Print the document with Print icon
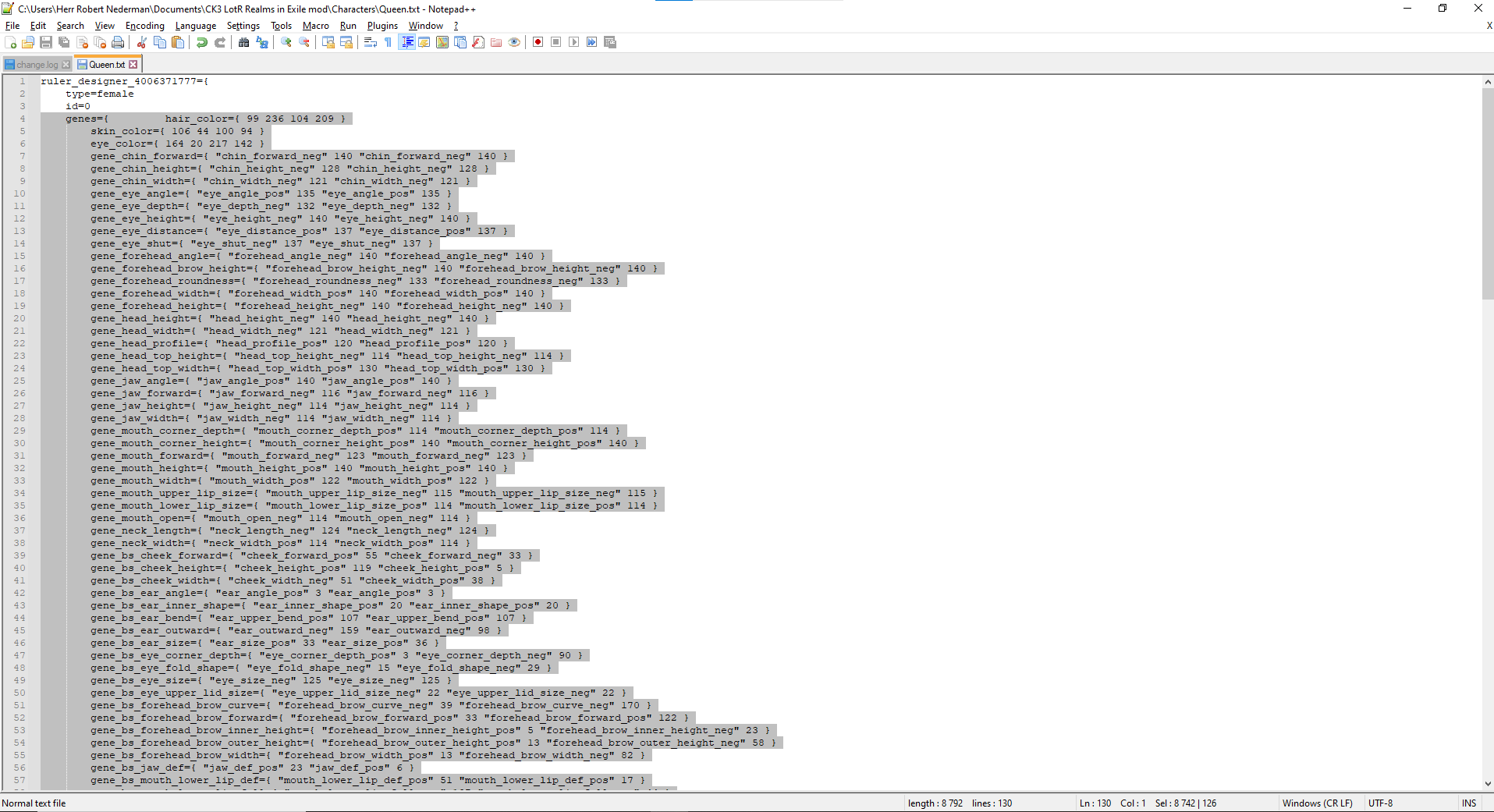Screen dimensions: 1494x812 point(118,42)
